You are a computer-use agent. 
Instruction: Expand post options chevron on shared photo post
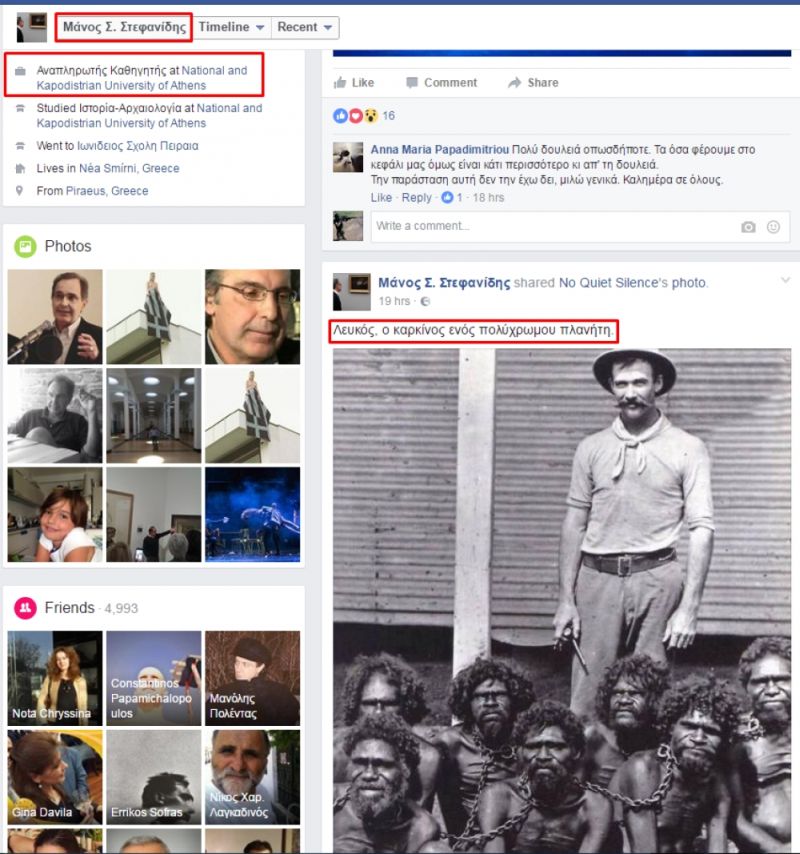784,281
